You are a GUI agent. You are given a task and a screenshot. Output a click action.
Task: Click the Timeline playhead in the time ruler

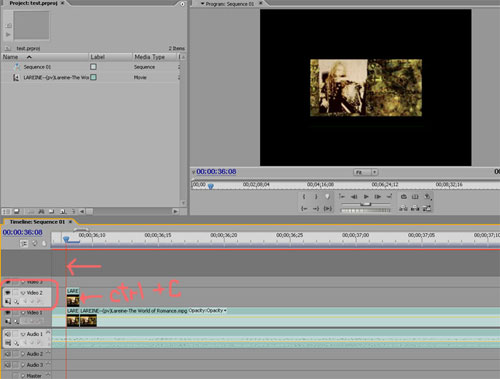point(66,239)
